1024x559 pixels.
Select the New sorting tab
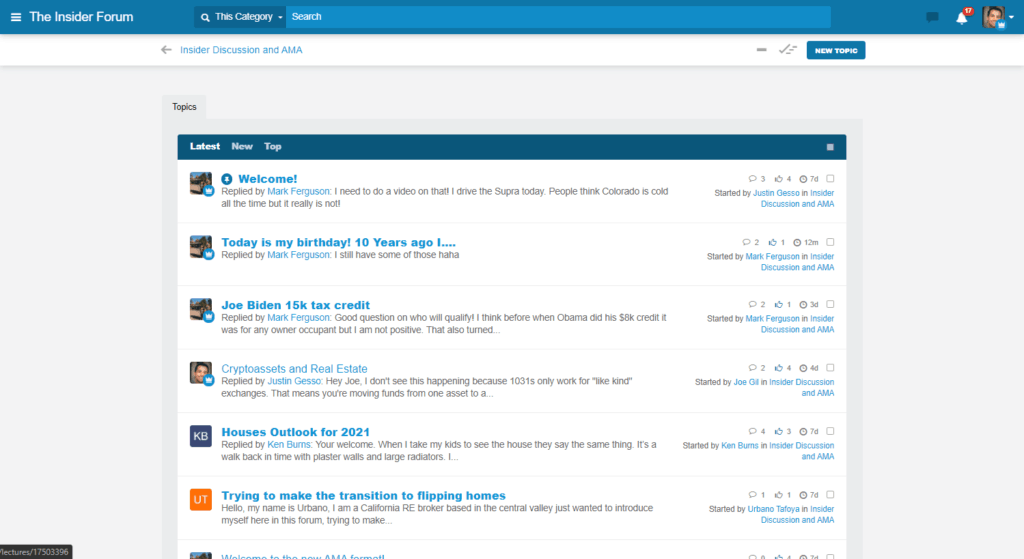click(x=242, y=147)
